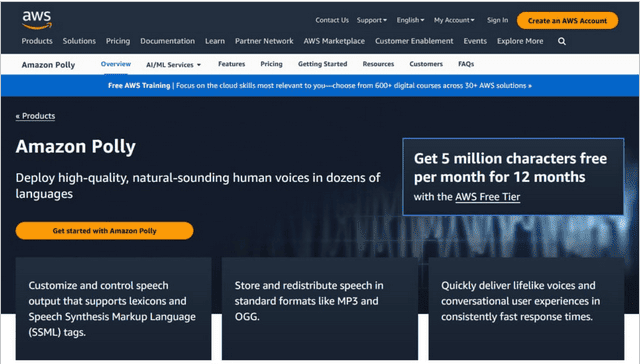Expand AI/ML Services dropdown
The width and height of the screenshot is (640, 364).
173,64
